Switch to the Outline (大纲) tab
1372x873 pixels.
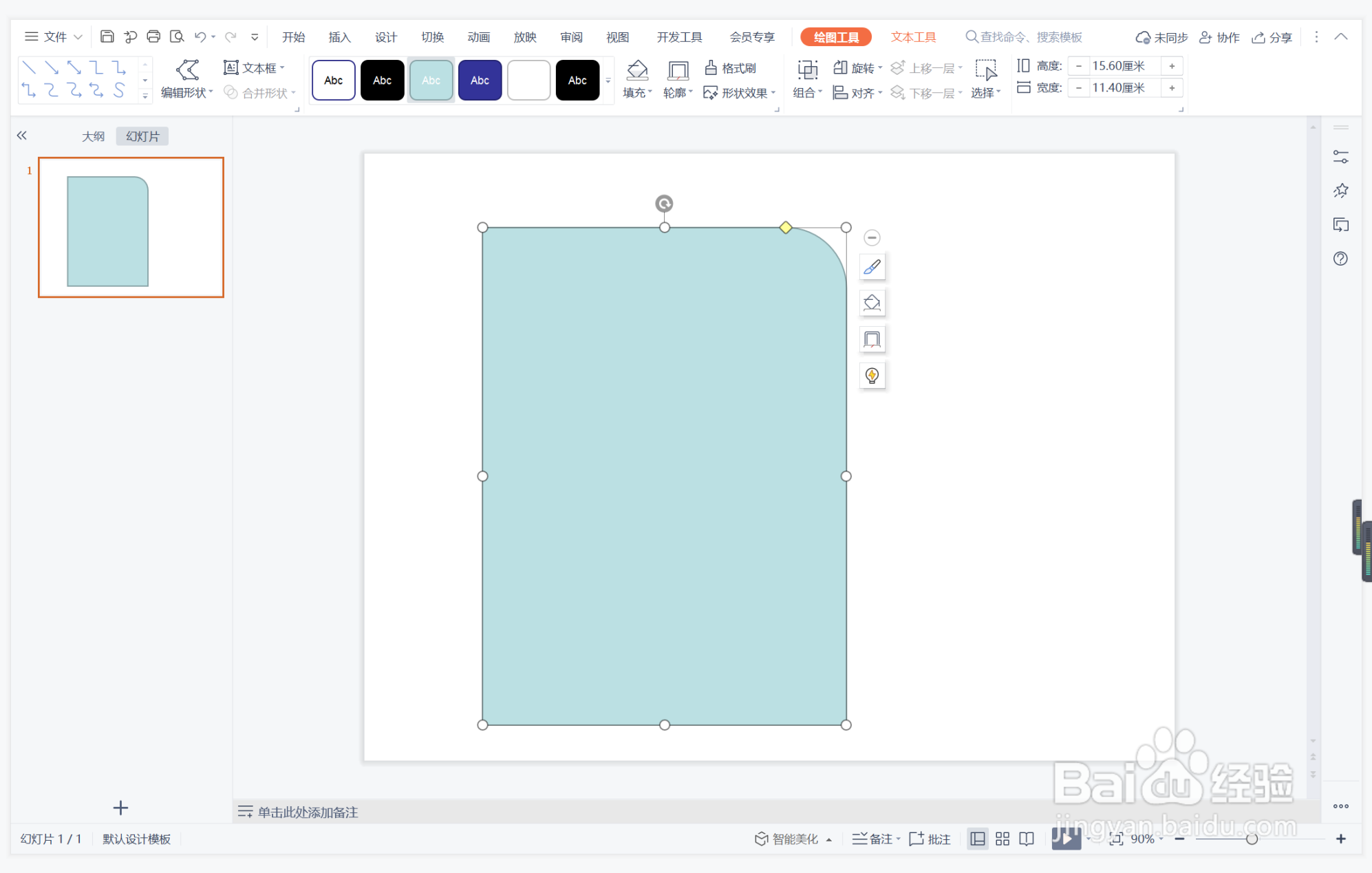pos(94,136)
